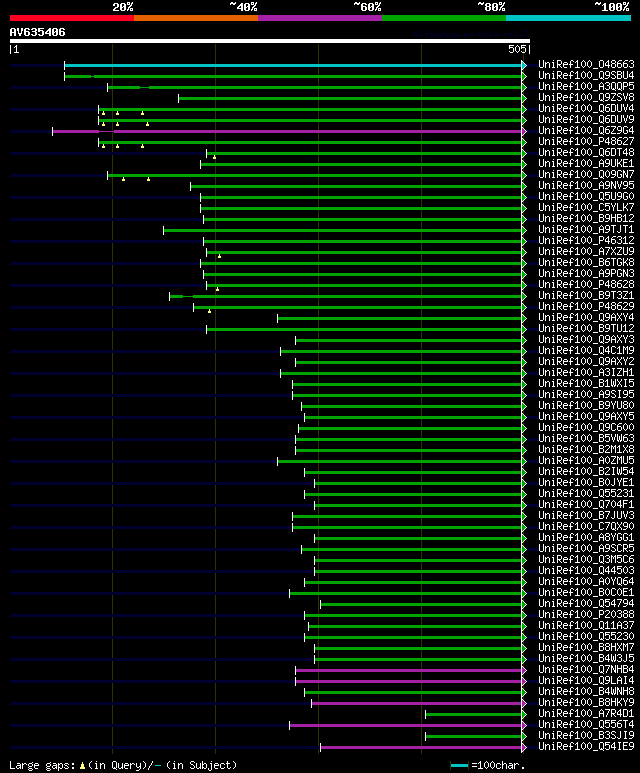Click the UniRef100_B1WXI5 label
This screenshot has width=640, height=773.
tap(586, 384)
